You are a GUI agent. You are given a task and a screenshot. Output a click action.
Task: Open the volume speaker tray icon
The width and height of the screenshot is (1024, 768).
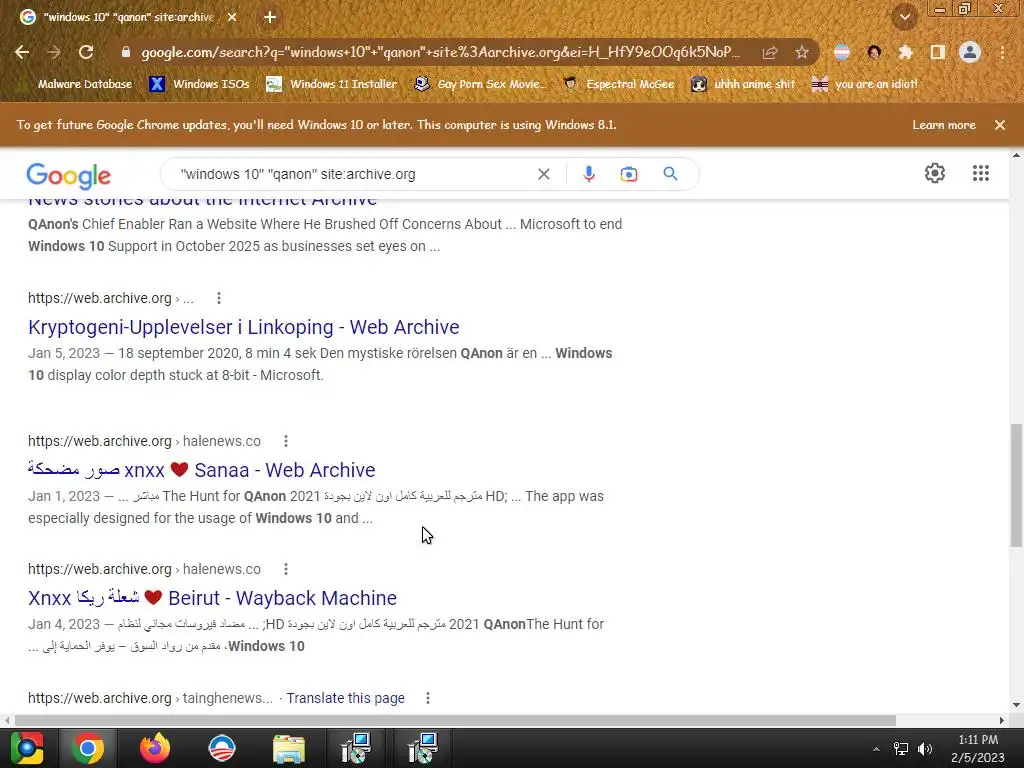click(925, 749)
